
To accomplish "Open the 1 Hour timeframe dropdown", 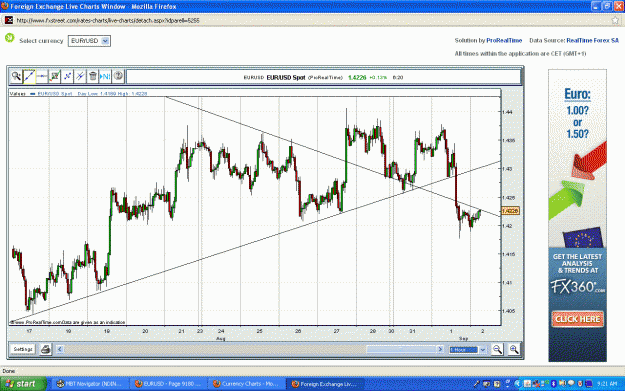I will tap(468, 350).
